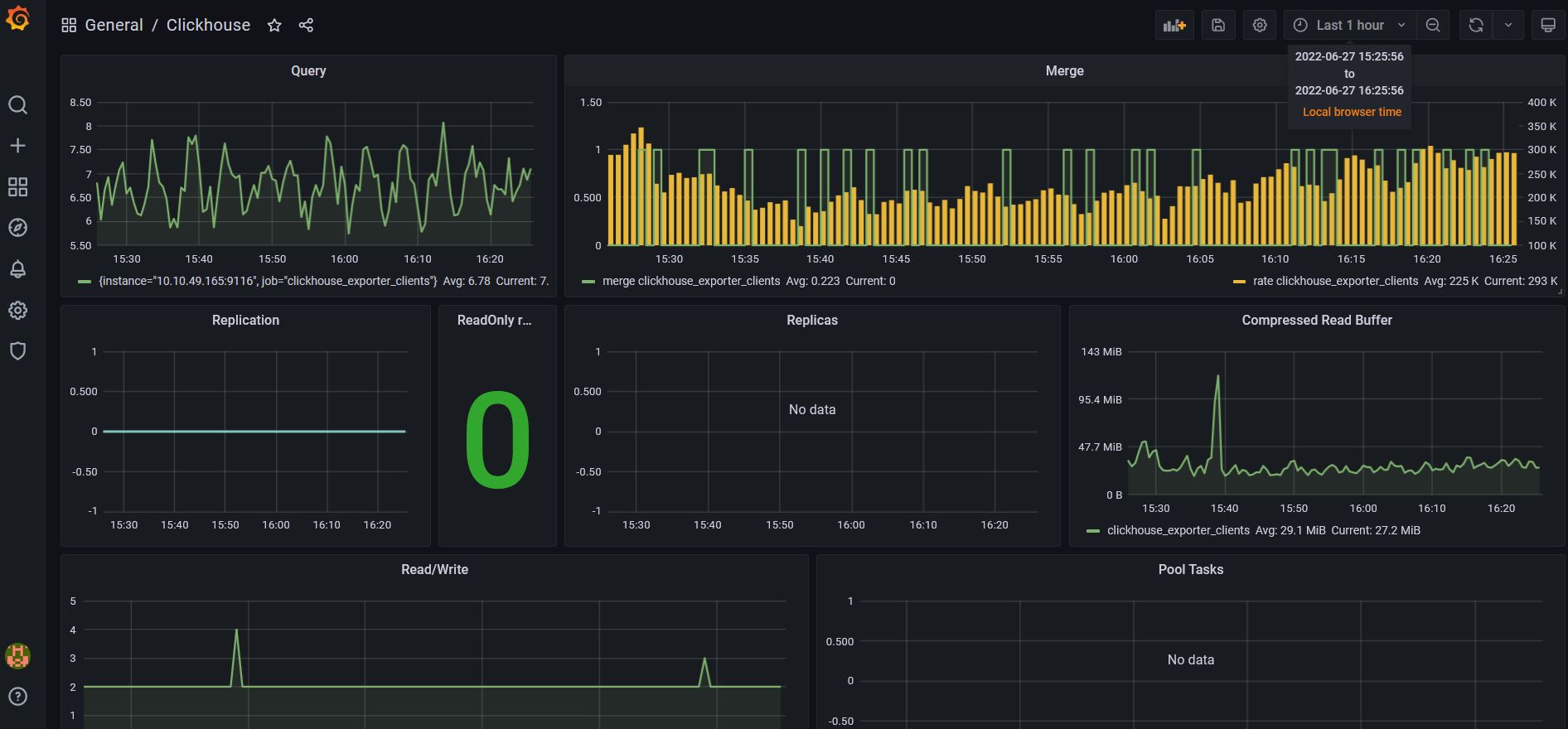Open the Read/Write panel title menu

[434, 570]
